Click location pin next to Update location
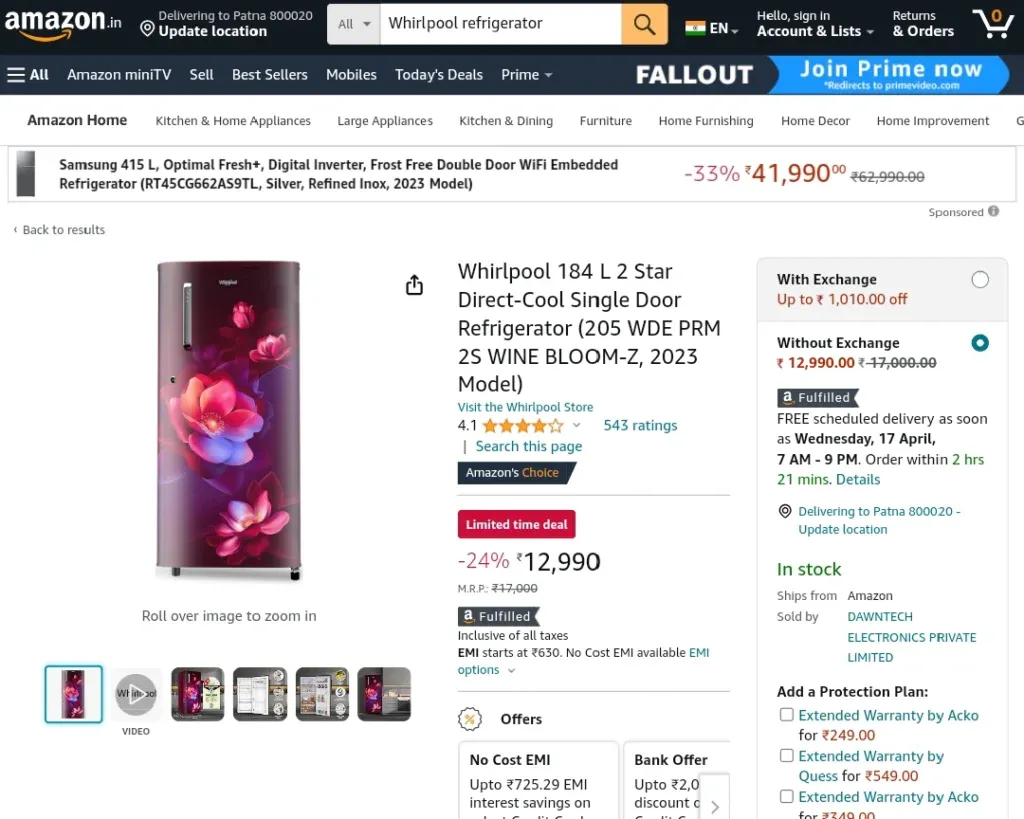This screenshot has height=819, width=1024. [x=147, y=29]
